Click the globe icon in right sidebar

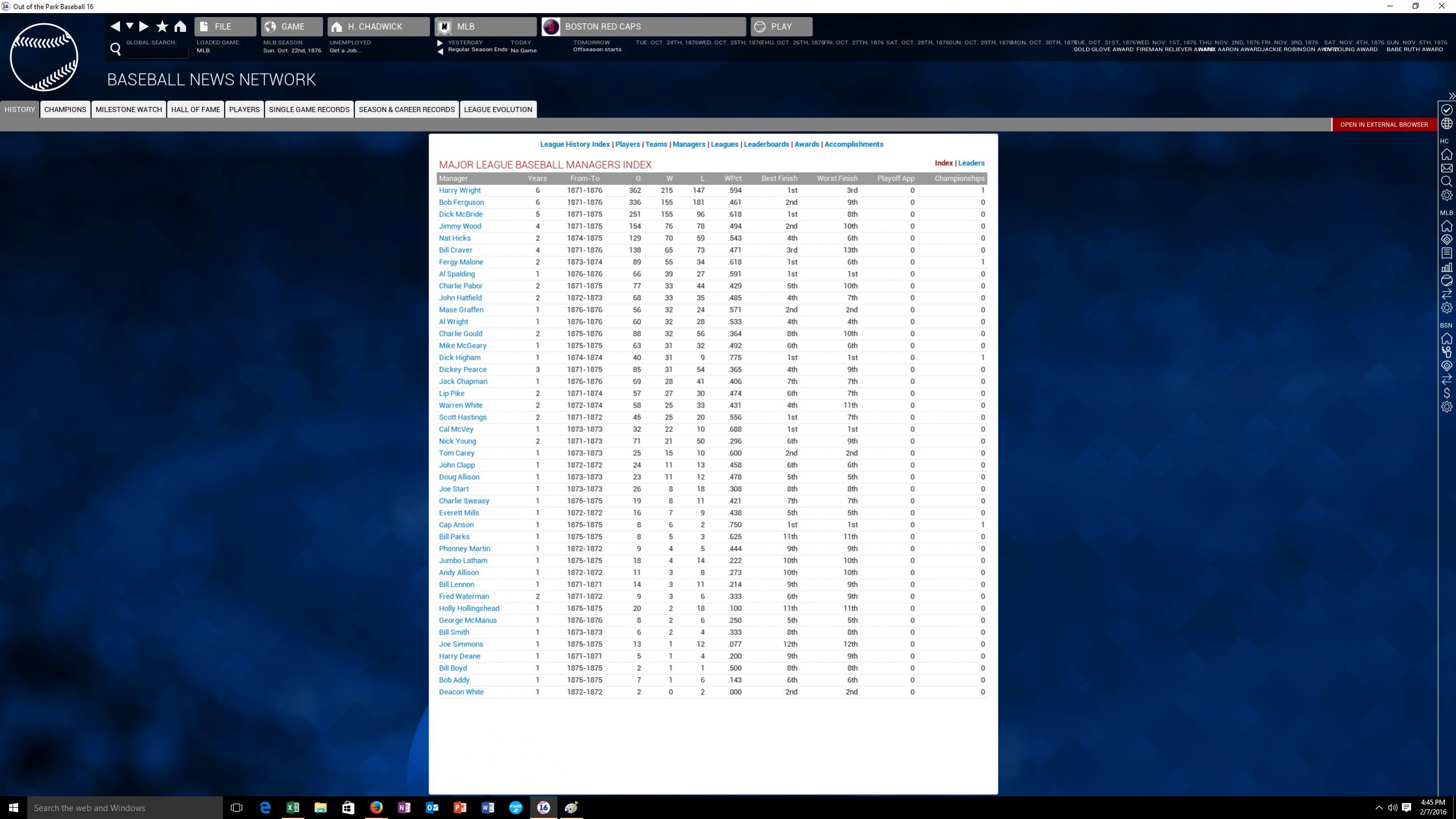coord(1446,124)
